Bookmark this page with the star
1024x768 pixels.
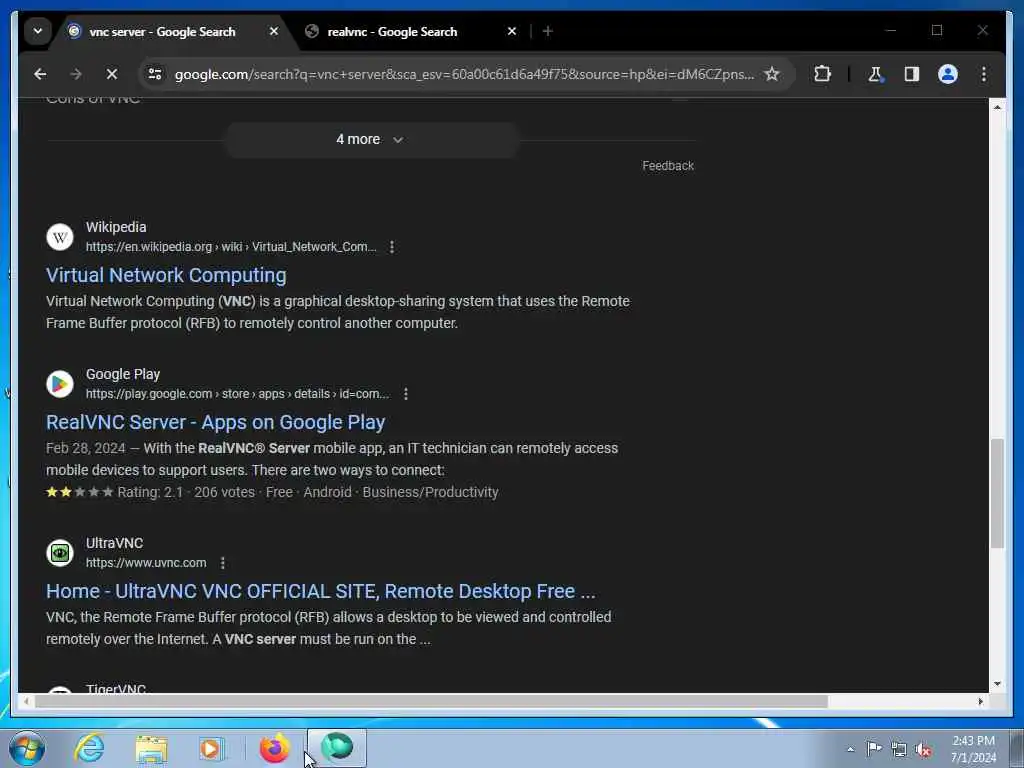pos(772,74)
